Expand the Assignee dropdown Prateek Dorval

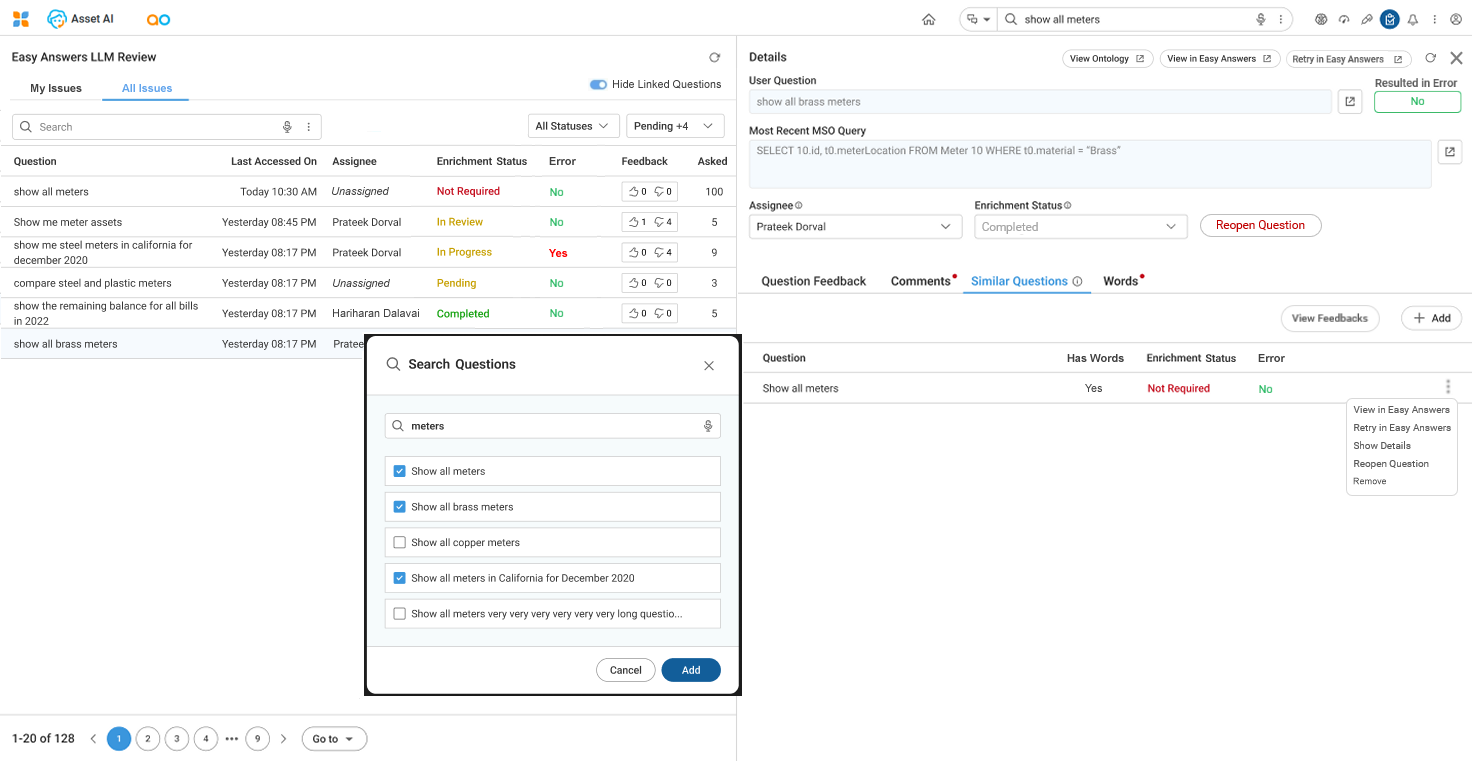[x=855, y=227]
